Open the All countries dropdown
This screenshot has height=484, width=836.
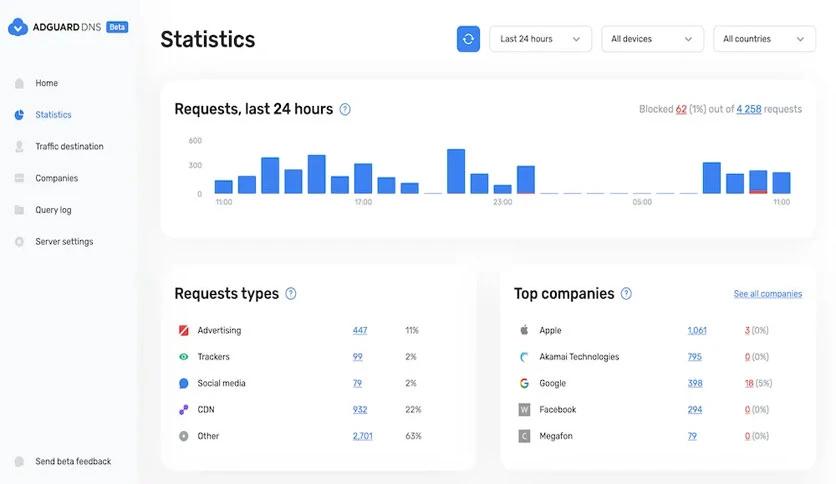764,39
